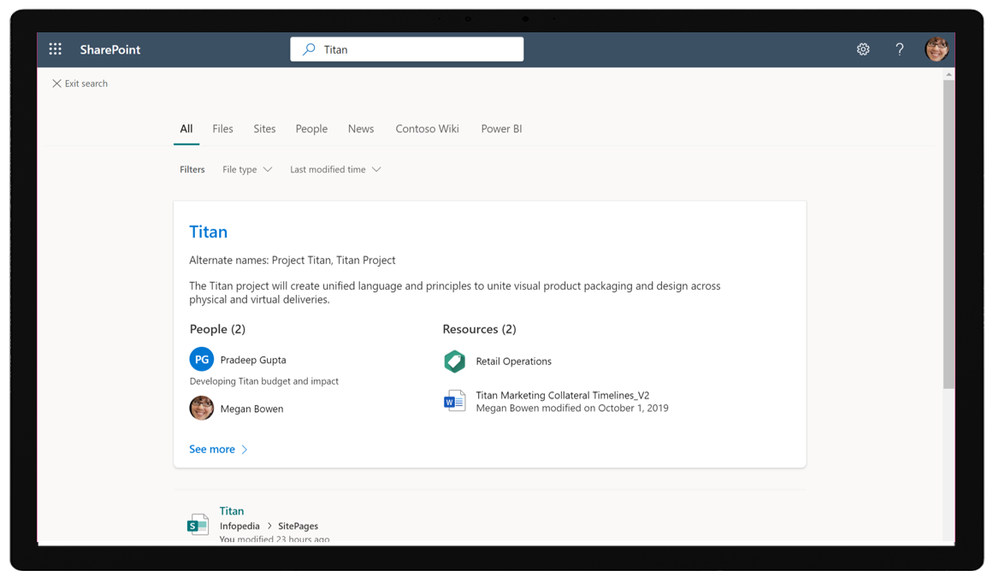Click the X icon beside Exit search
999x571 pixels.
[x=57, y=83]
